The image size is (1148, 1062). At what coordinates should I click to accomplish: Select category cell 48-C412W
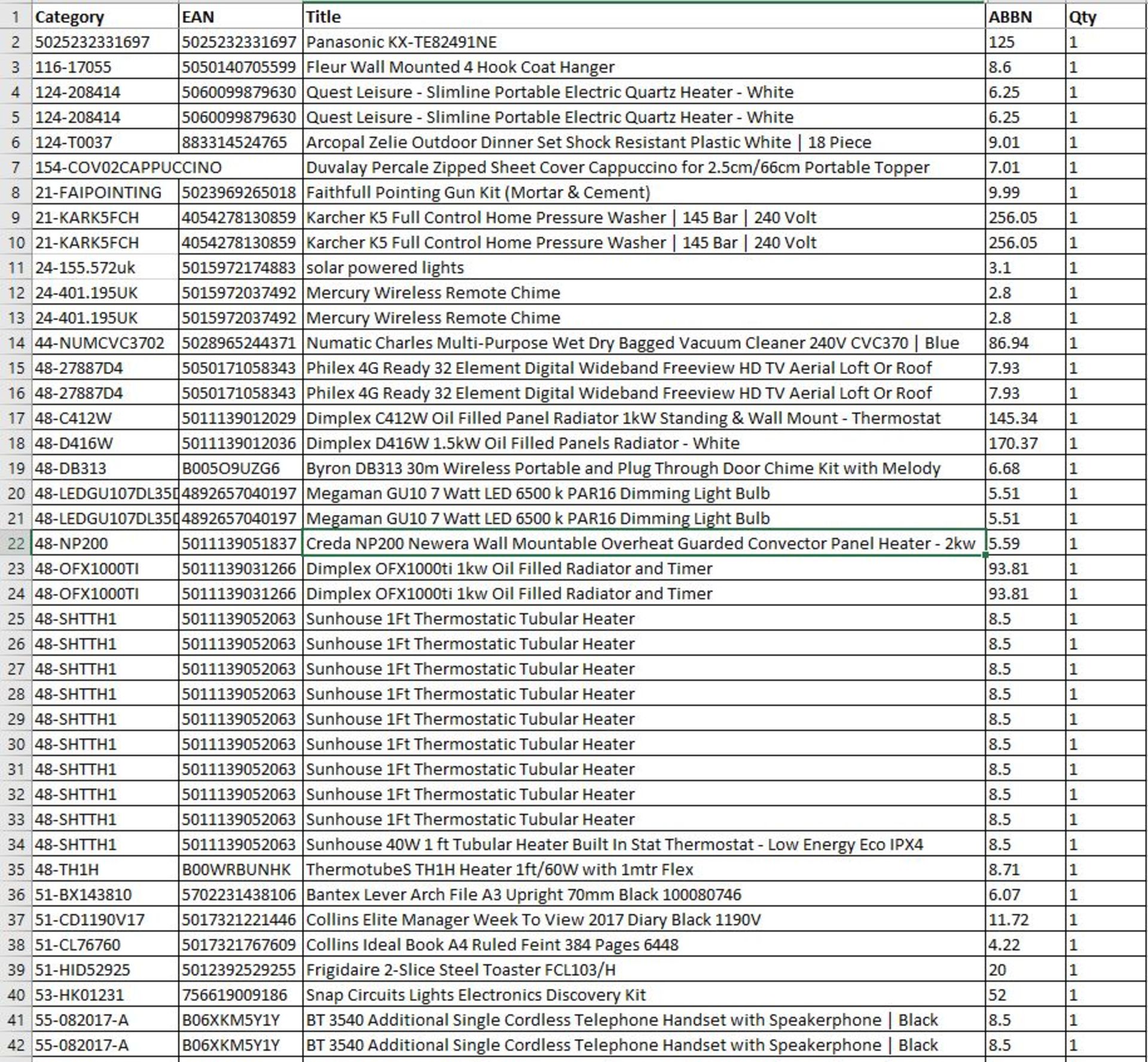point(105,418)
